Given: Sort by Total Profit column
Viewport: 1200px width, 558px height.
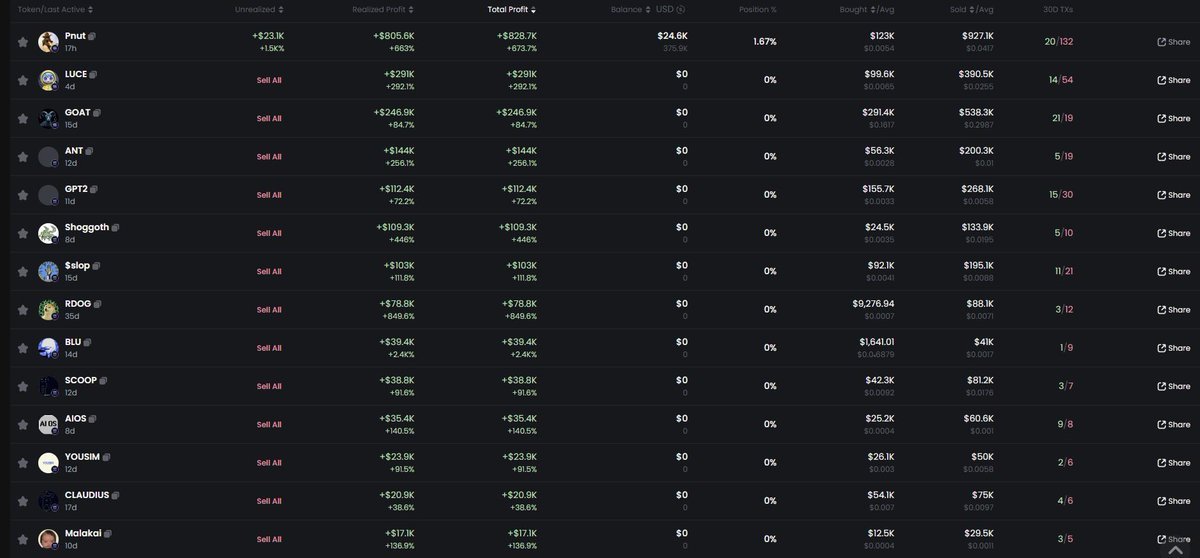Looking at the screenshot, I should click(x=511, y=9).
